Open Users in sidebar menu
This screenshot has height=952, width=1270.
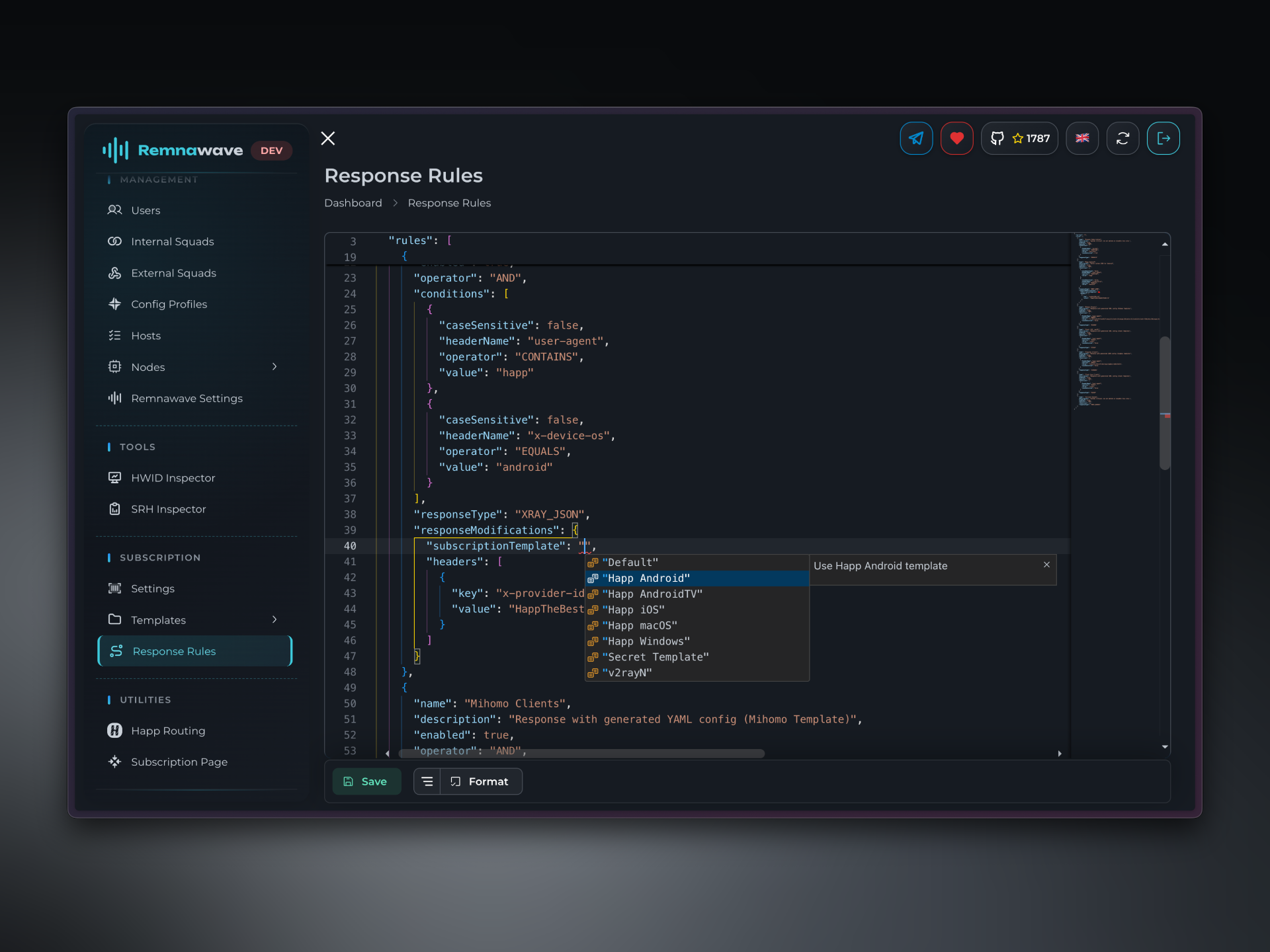[x=146, y=210]
